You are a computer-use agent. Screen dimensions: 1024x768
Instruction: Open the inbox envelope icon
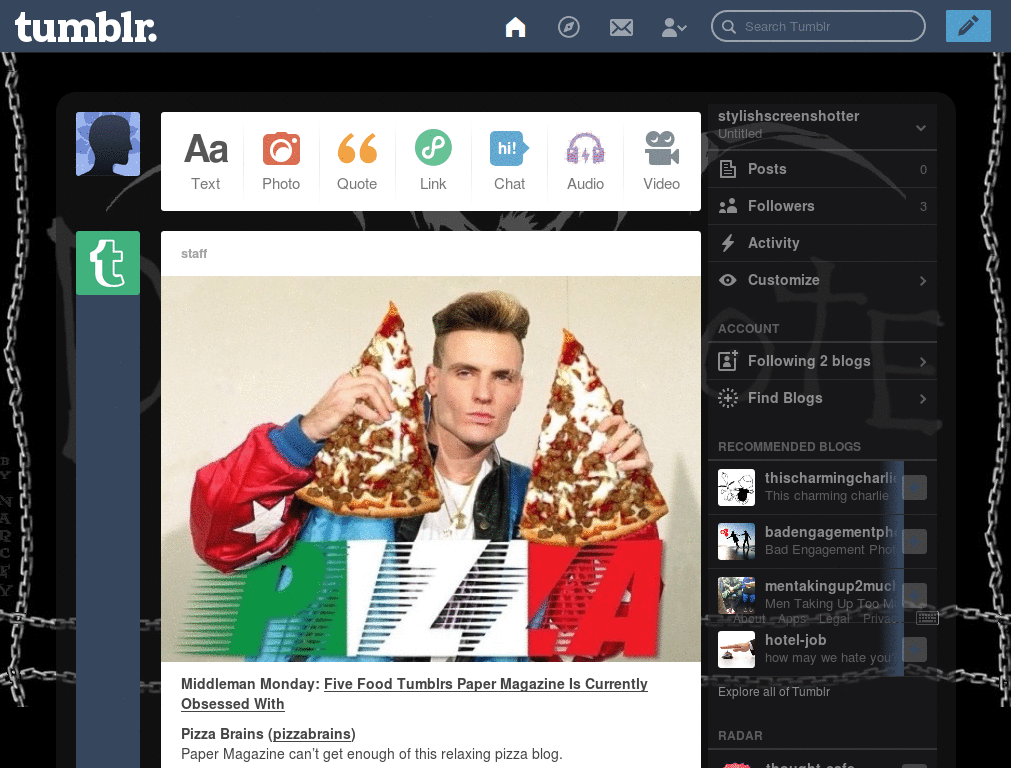pos(621,27)
